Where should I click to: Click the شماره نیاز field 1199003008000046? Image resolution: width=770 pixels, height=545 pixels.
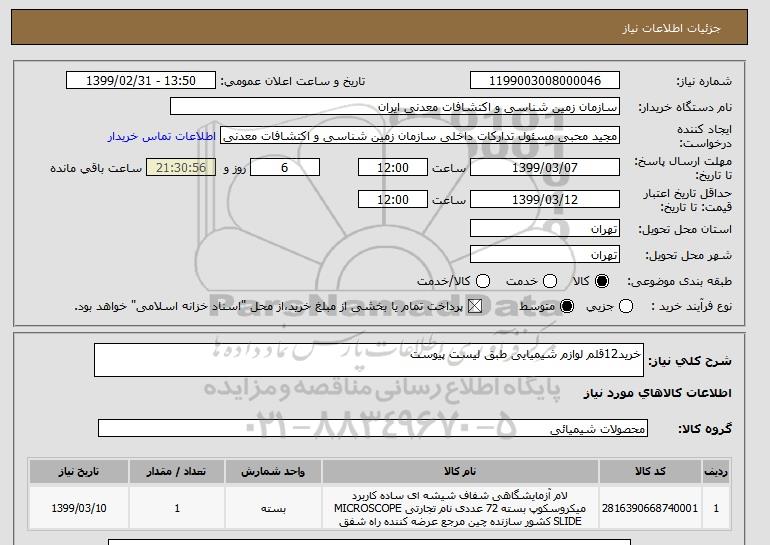(x=545, y=81)
